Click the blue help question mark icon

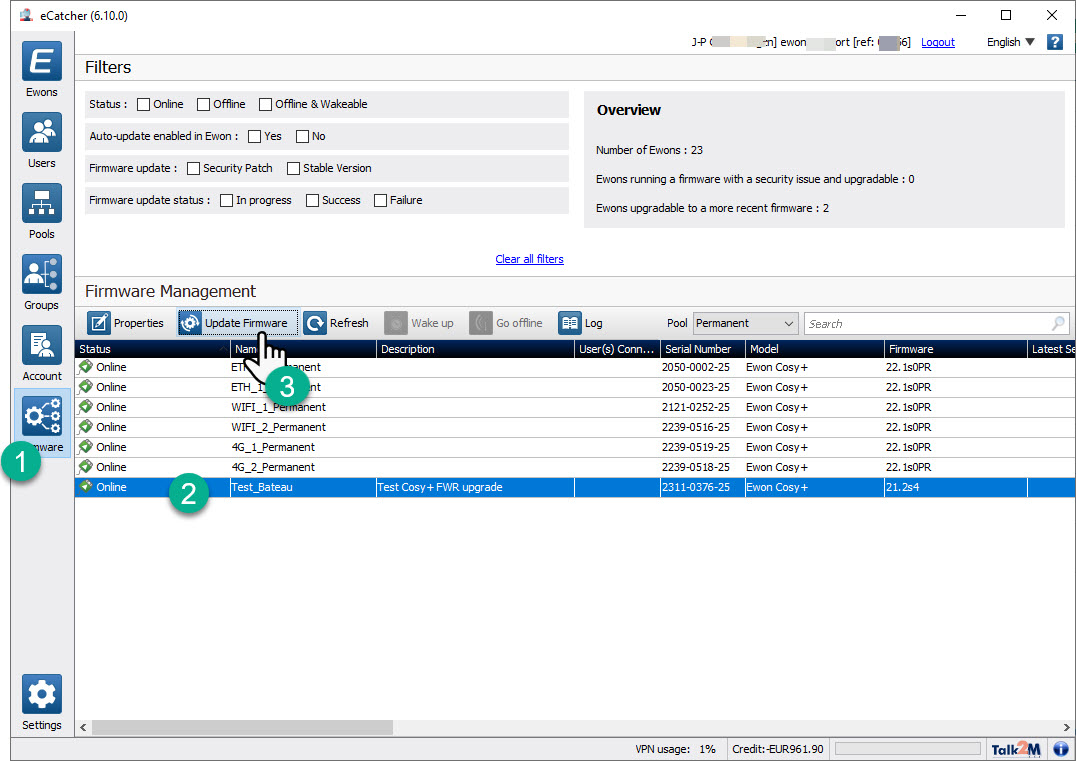1054,42
